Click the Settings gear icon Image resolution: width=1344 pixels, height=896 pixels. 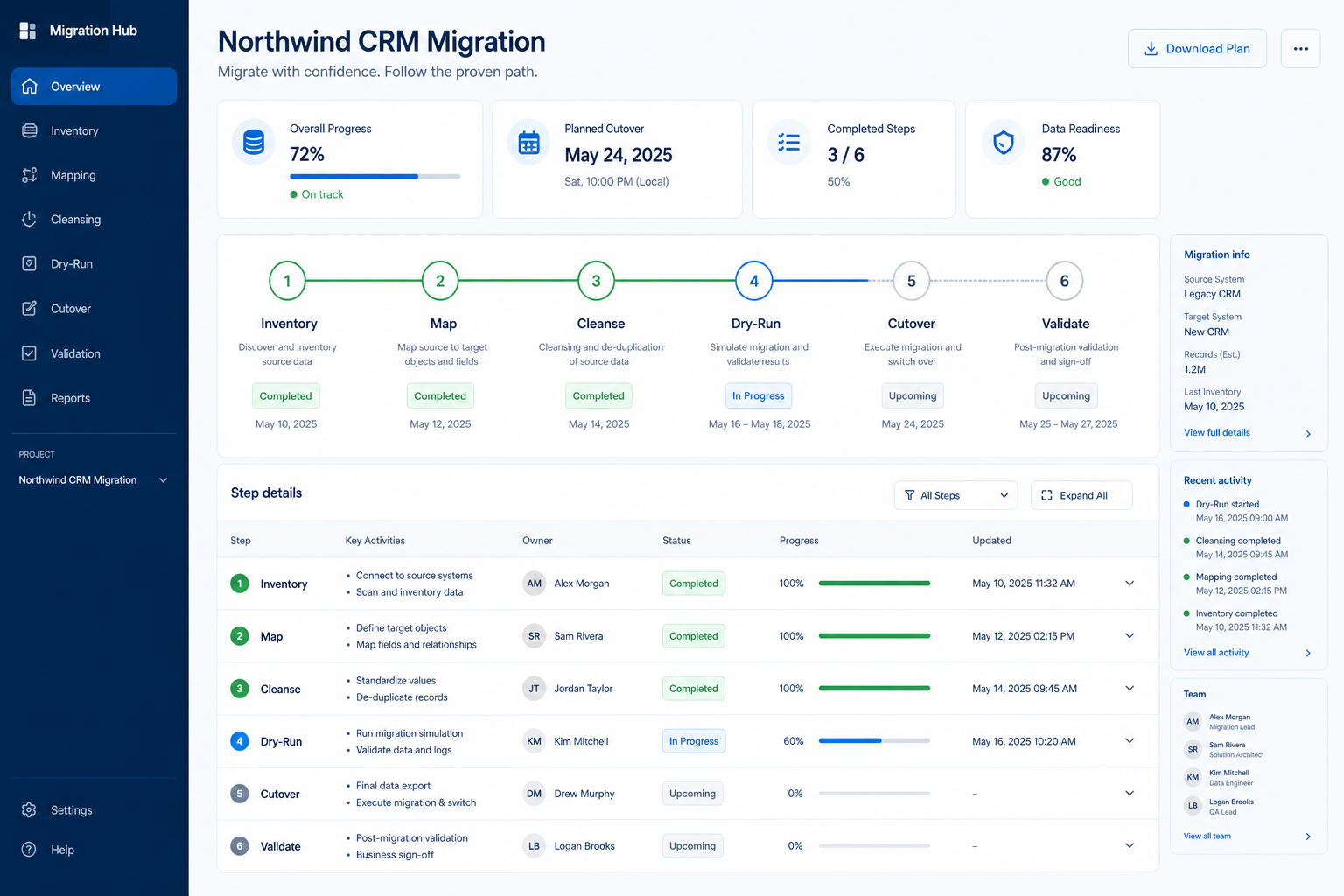click(29, 810)
